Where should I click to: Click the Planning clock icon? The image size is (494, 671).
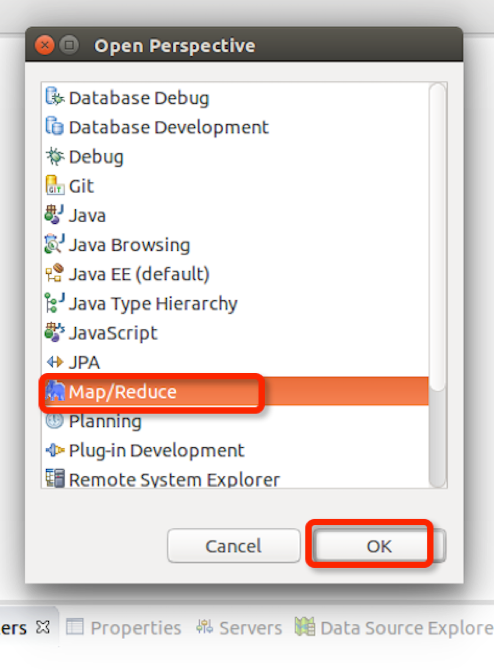pyautogui.click(x=55, y=421)
